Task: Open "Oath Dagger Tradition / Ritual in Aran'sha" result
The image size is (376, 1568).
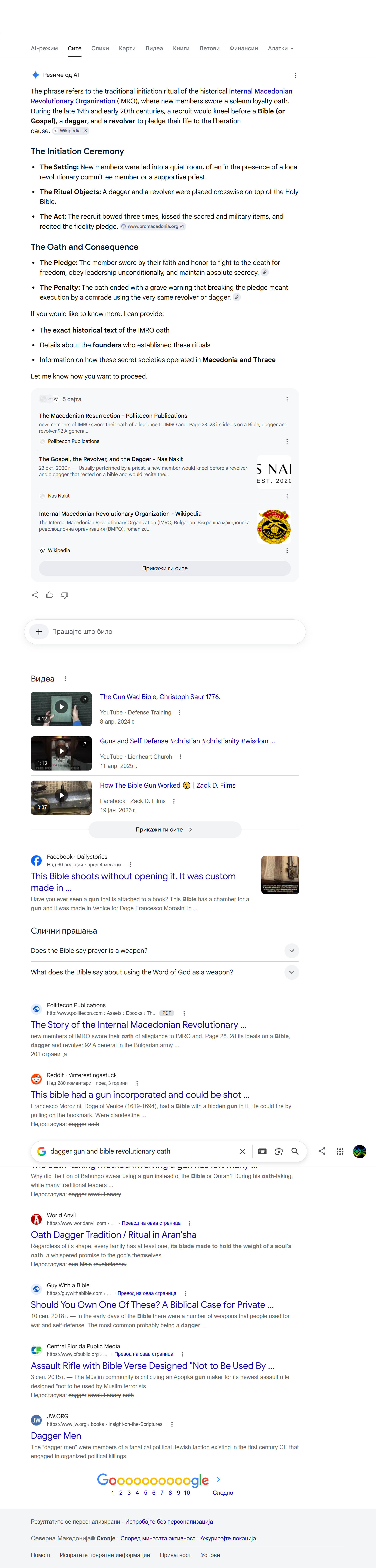Action: [x=114, y=1235]
